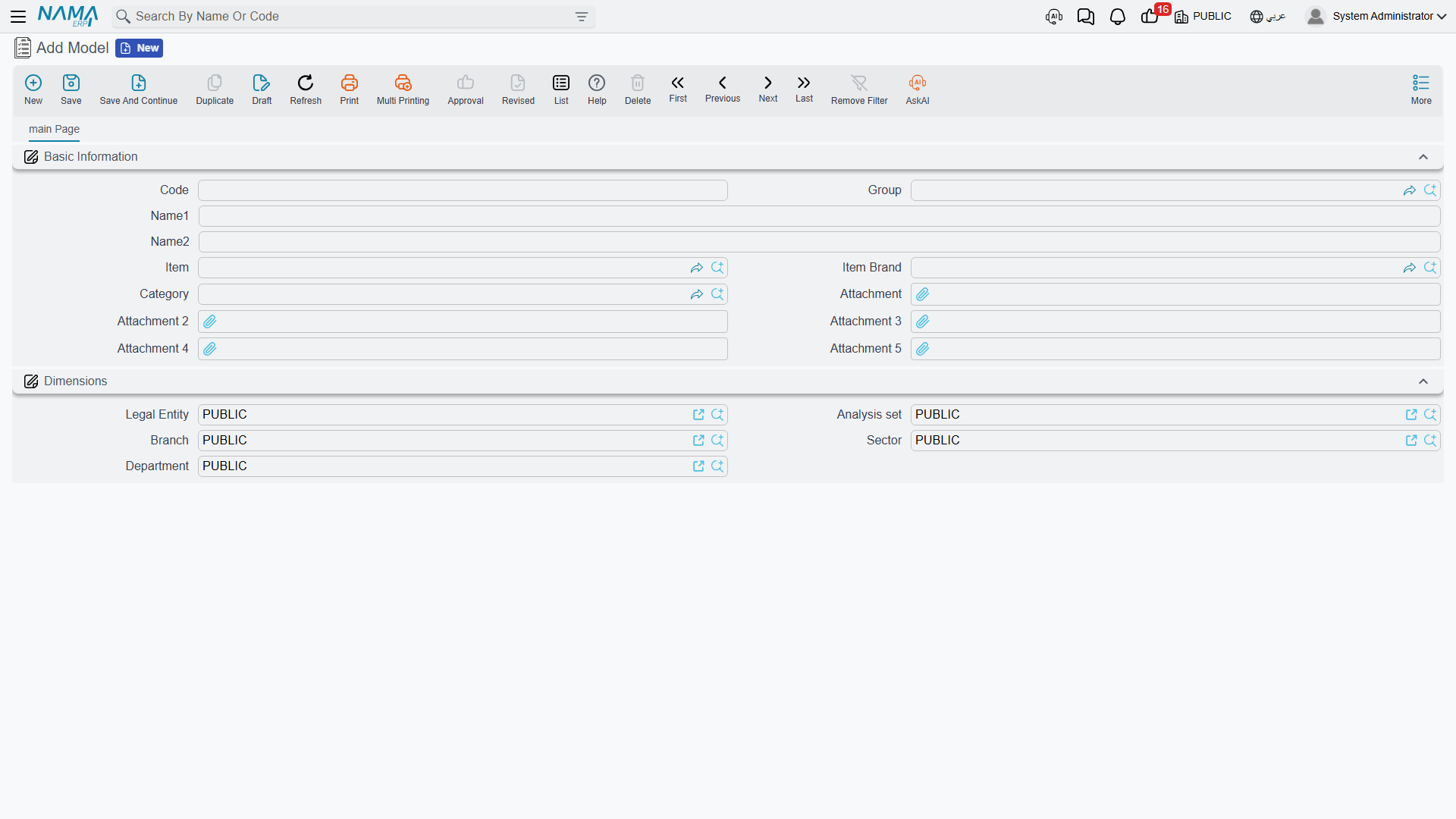This screenshot has height=819, width=1456.
Task: Print the record
Action: [x=350, y=89]
